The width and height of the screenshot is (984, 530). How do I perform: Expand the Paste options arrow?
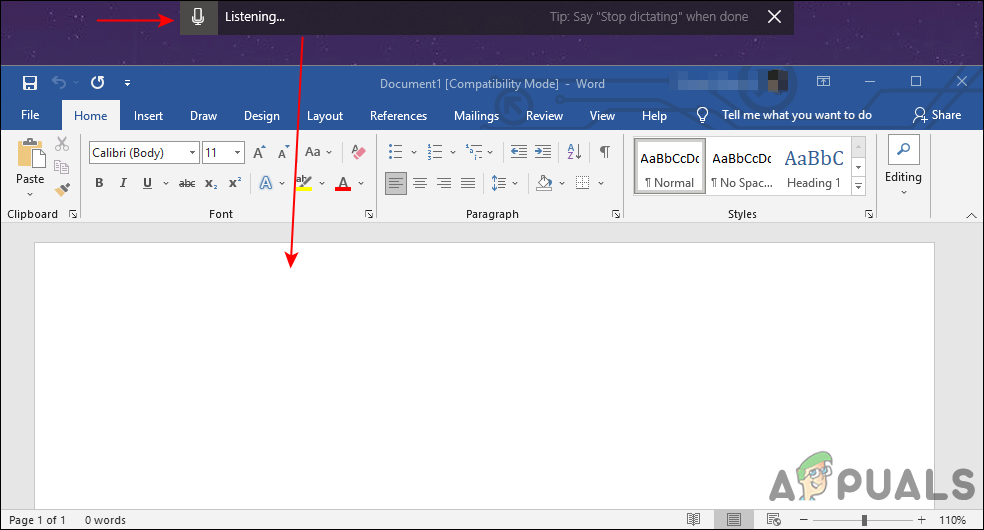[x=30, y=194]
